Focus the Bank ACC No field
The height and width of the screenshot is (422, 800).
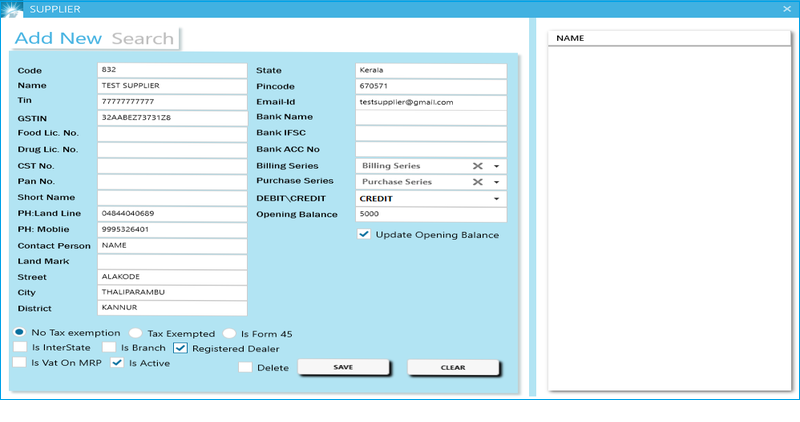tap(431, 149)
